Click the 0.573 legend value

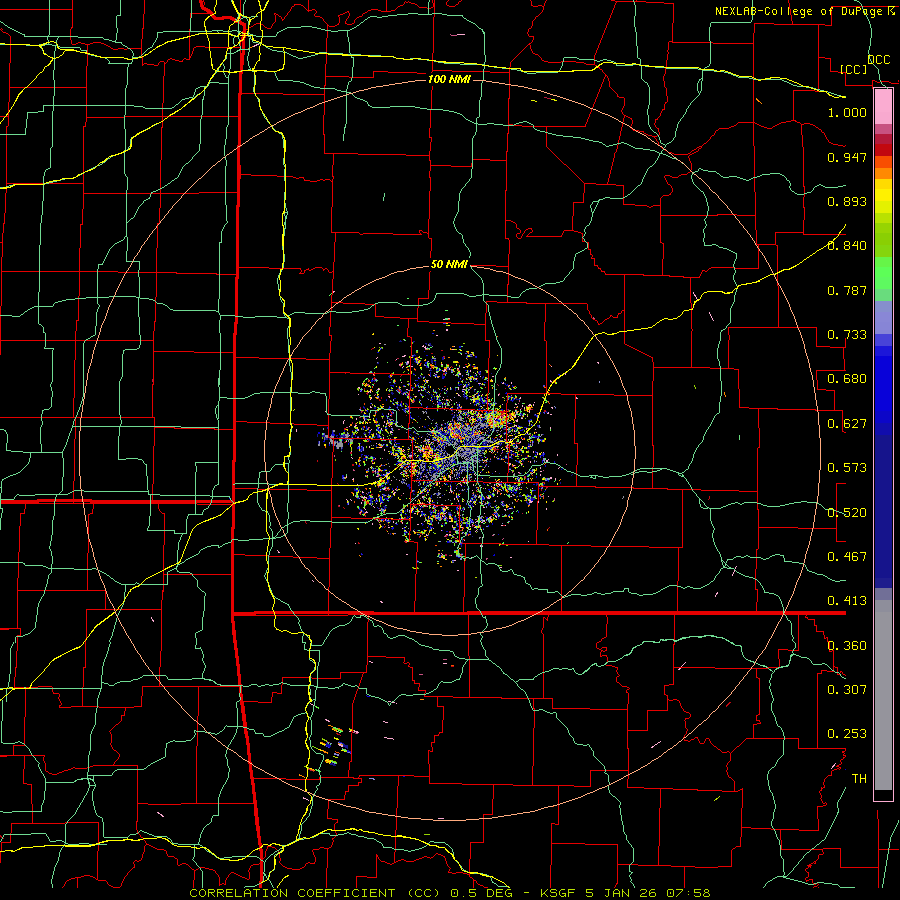point(847,468)
